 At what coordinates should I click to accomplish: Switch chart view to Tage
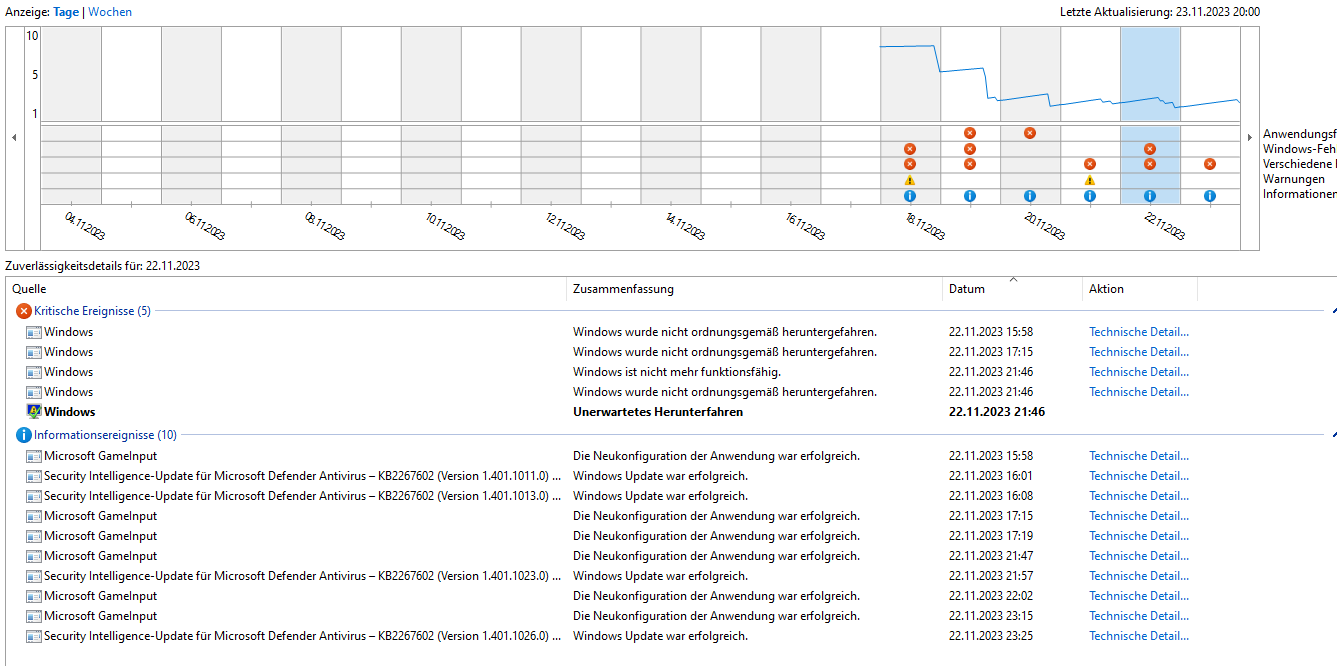[x=66, y=12]
